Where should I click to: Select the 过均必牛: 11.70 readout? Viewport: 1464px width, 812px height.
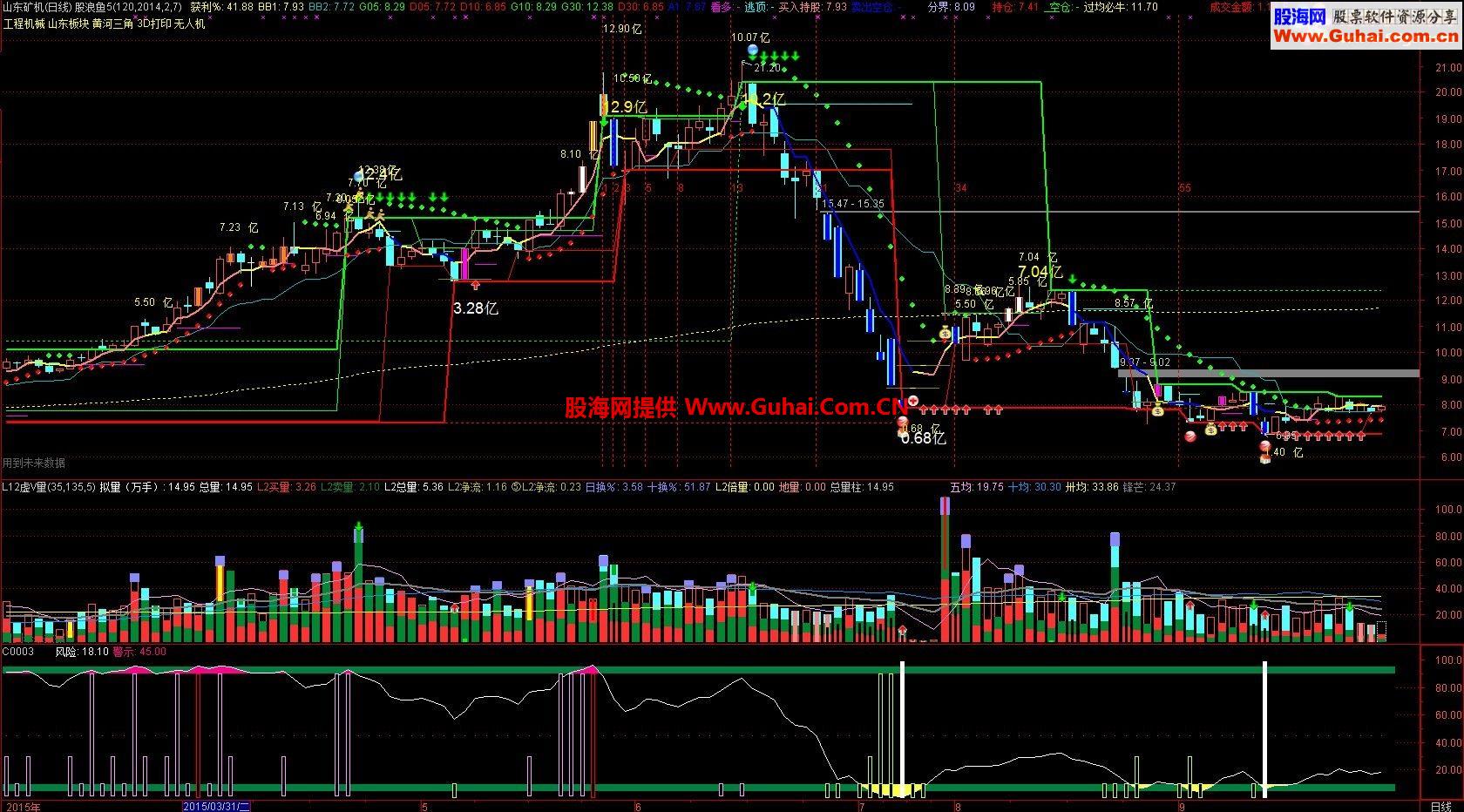point(1121,7)
